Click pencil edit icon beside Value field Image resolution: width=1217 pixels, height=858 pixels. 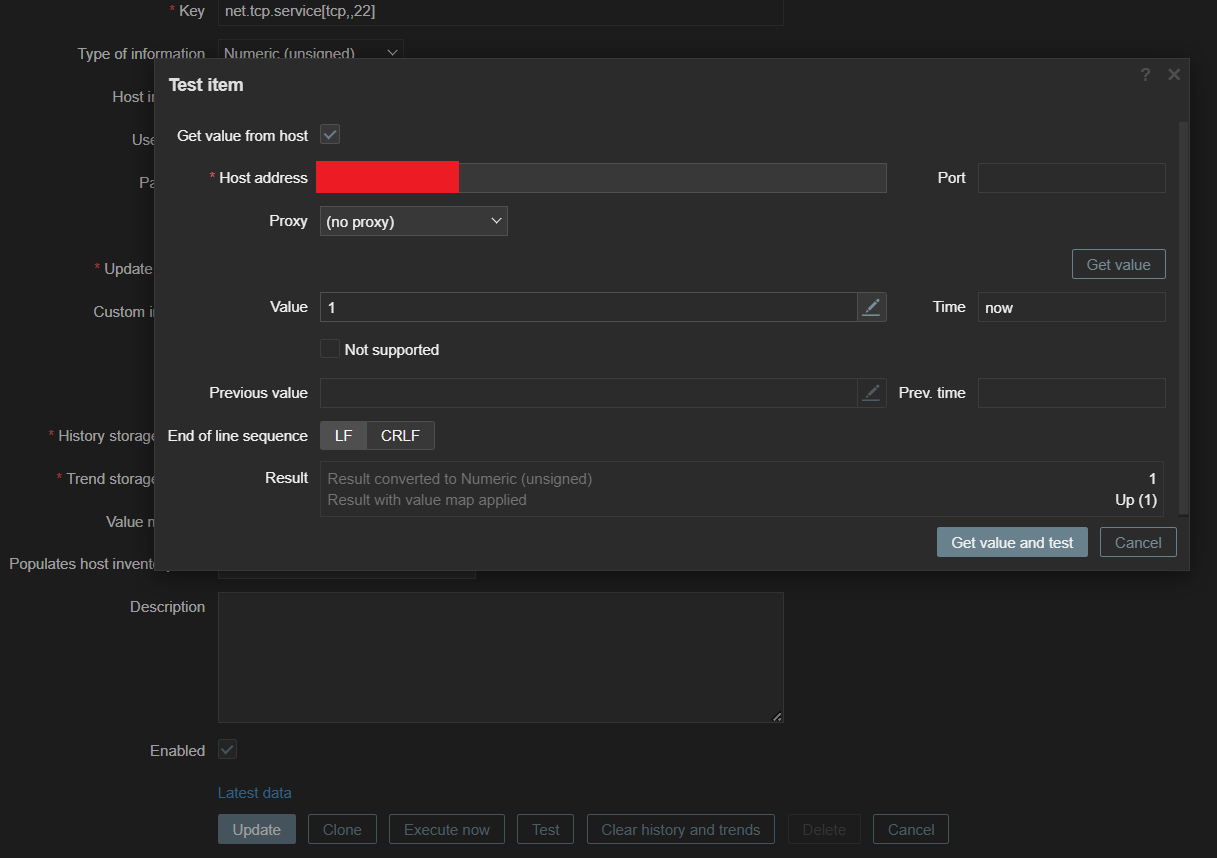pyautogui.click(x=872, y=307)
